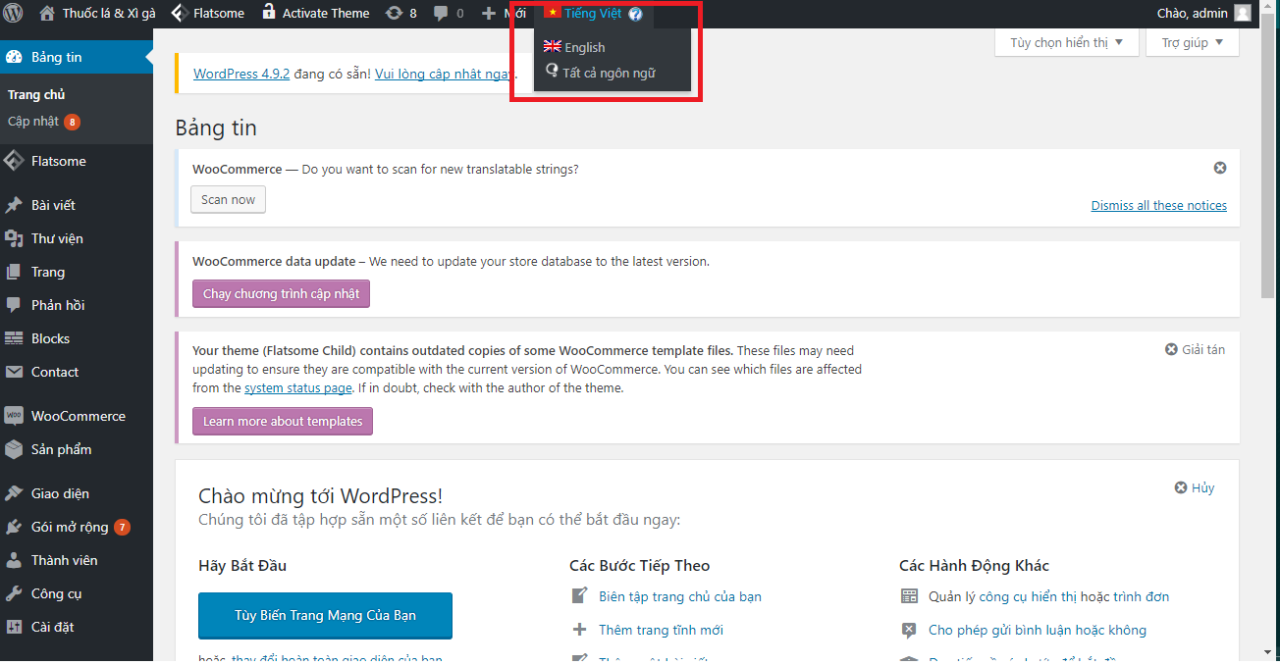Viewport: 1280px width, 665px height.
Task: Click the help question mark beside Tiếng Việt
Action: 636,14
